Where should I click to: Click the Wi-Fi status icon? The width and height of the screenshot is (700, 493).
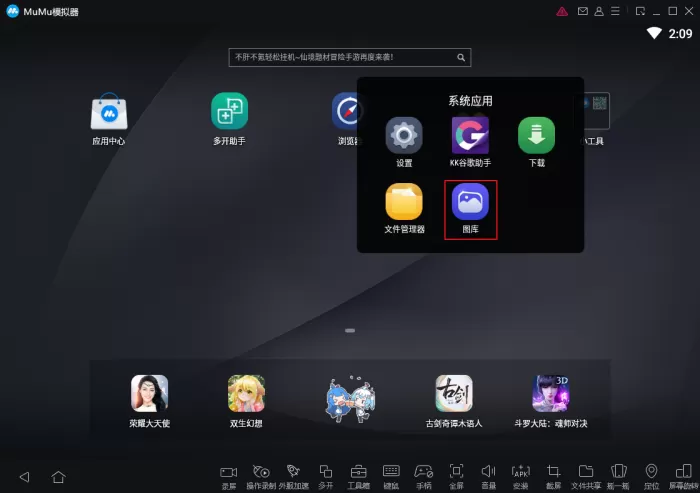coord(654,33)
